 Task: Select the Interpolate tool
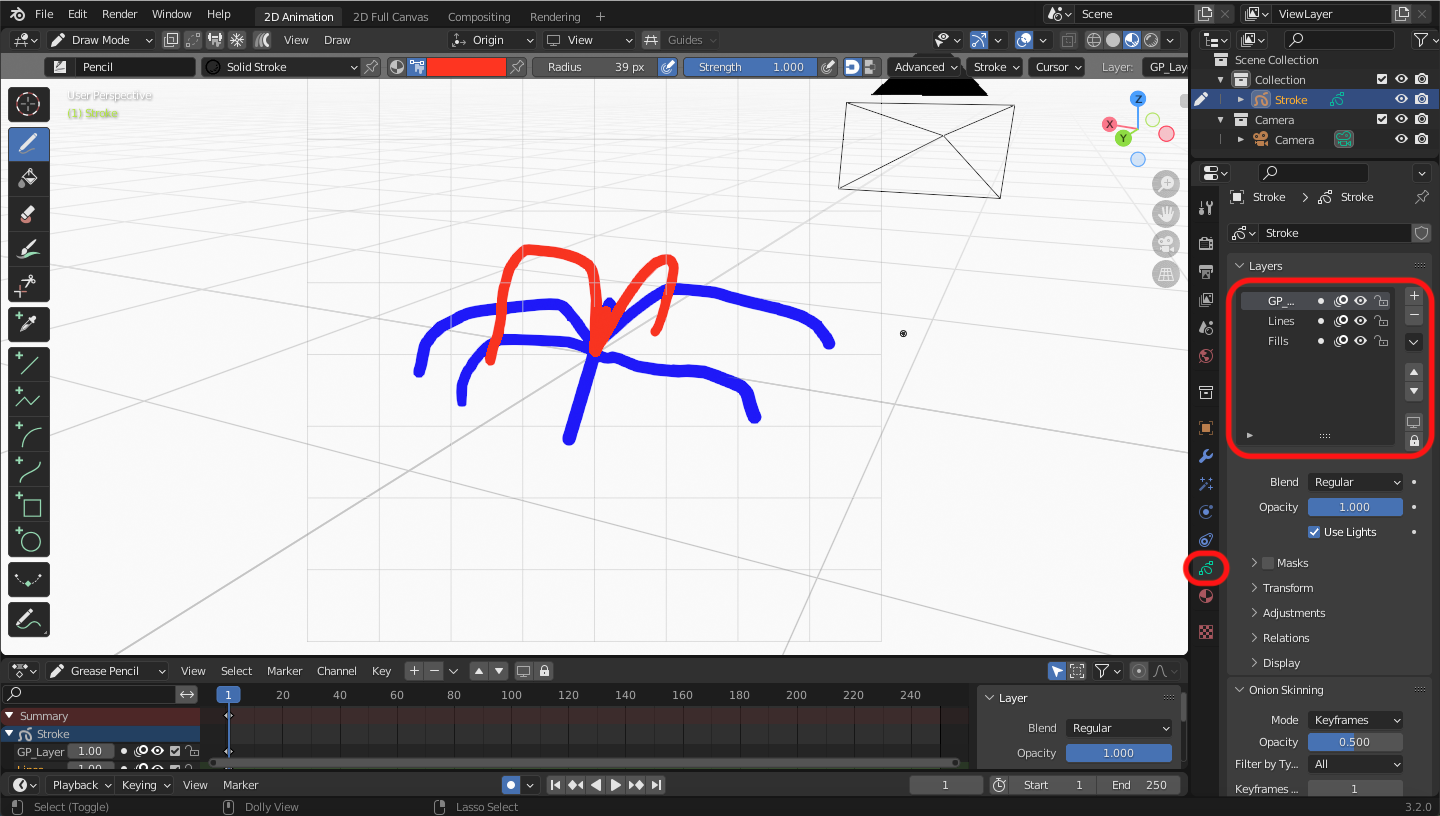(x=29, y=579)
